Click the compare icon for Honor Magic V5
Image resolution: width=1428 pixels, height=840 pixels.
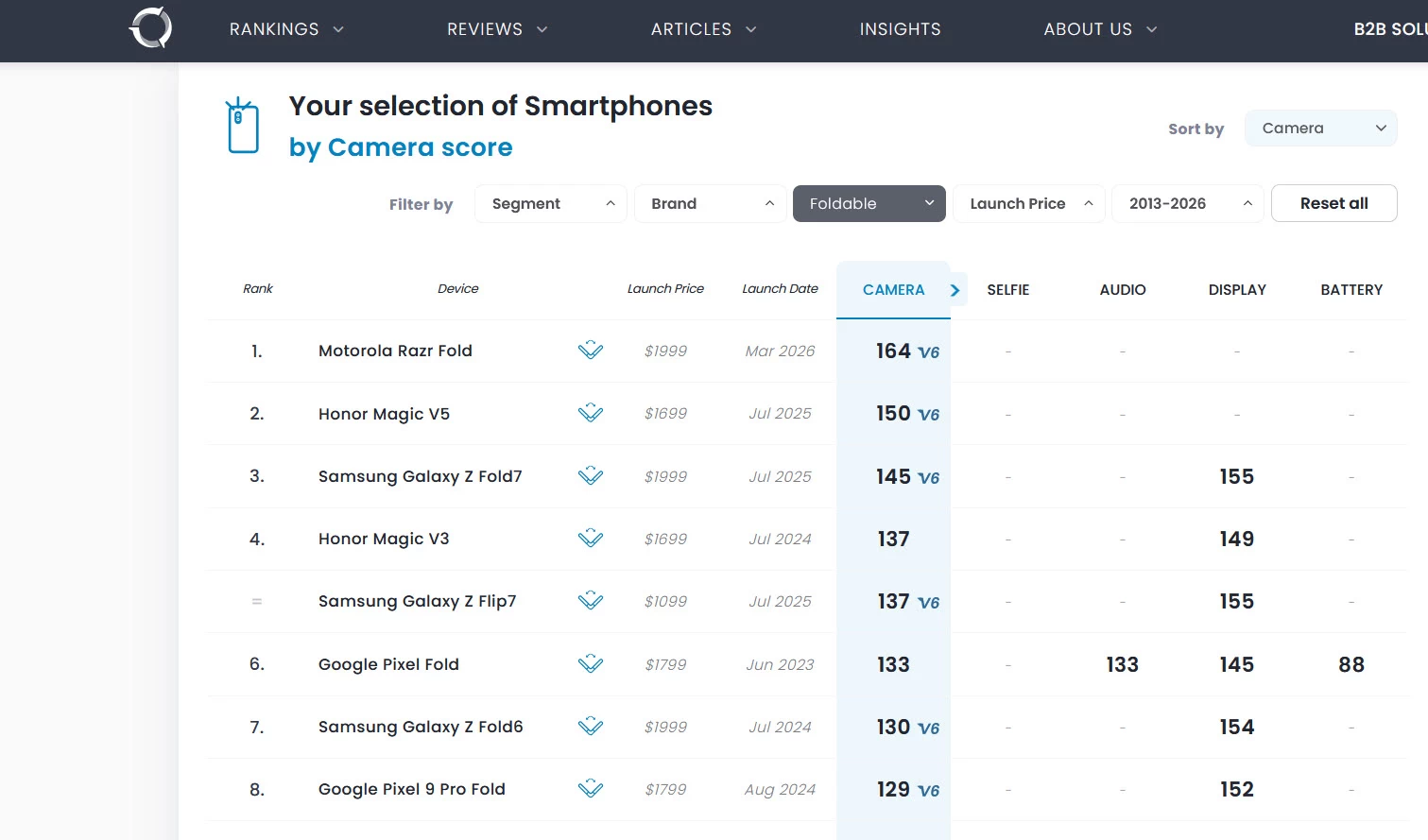[591, 413]
